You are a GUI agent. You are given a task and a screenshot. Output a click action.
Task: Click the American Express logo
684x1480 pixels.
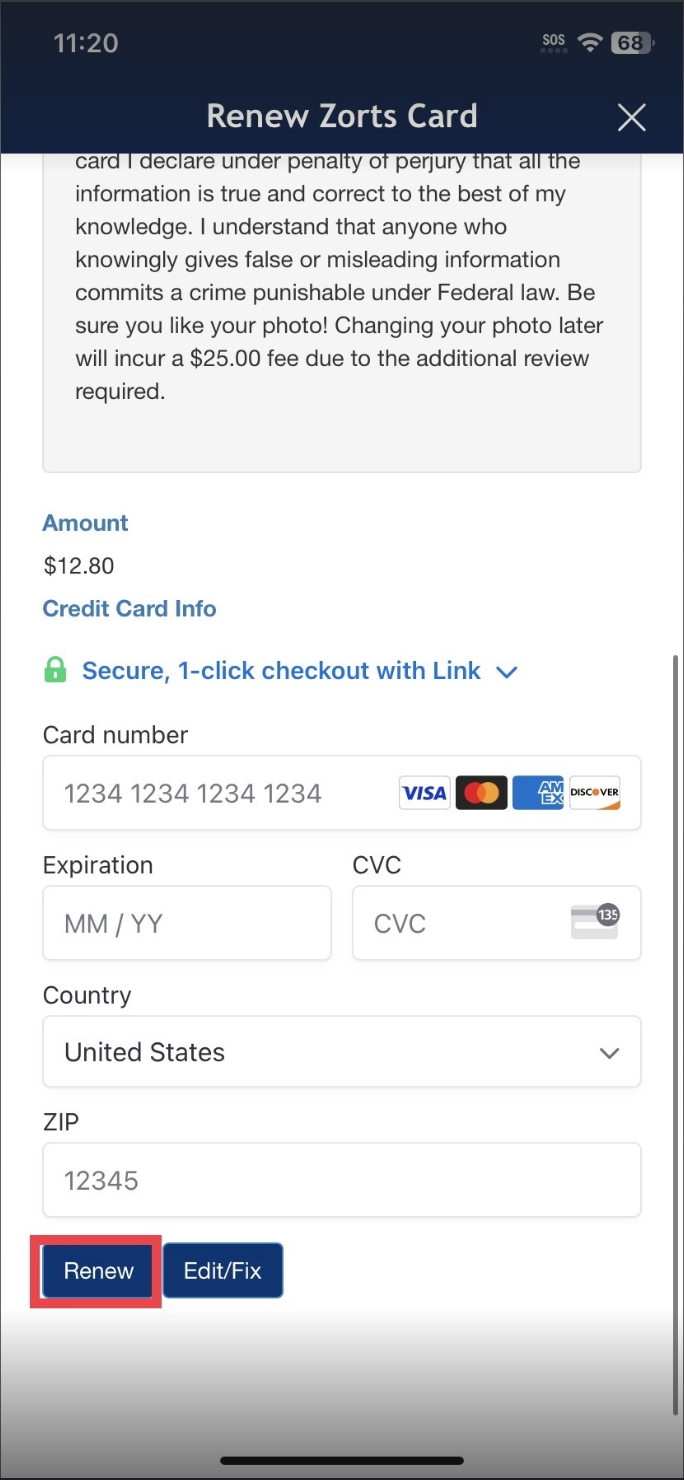click(538, 793)
